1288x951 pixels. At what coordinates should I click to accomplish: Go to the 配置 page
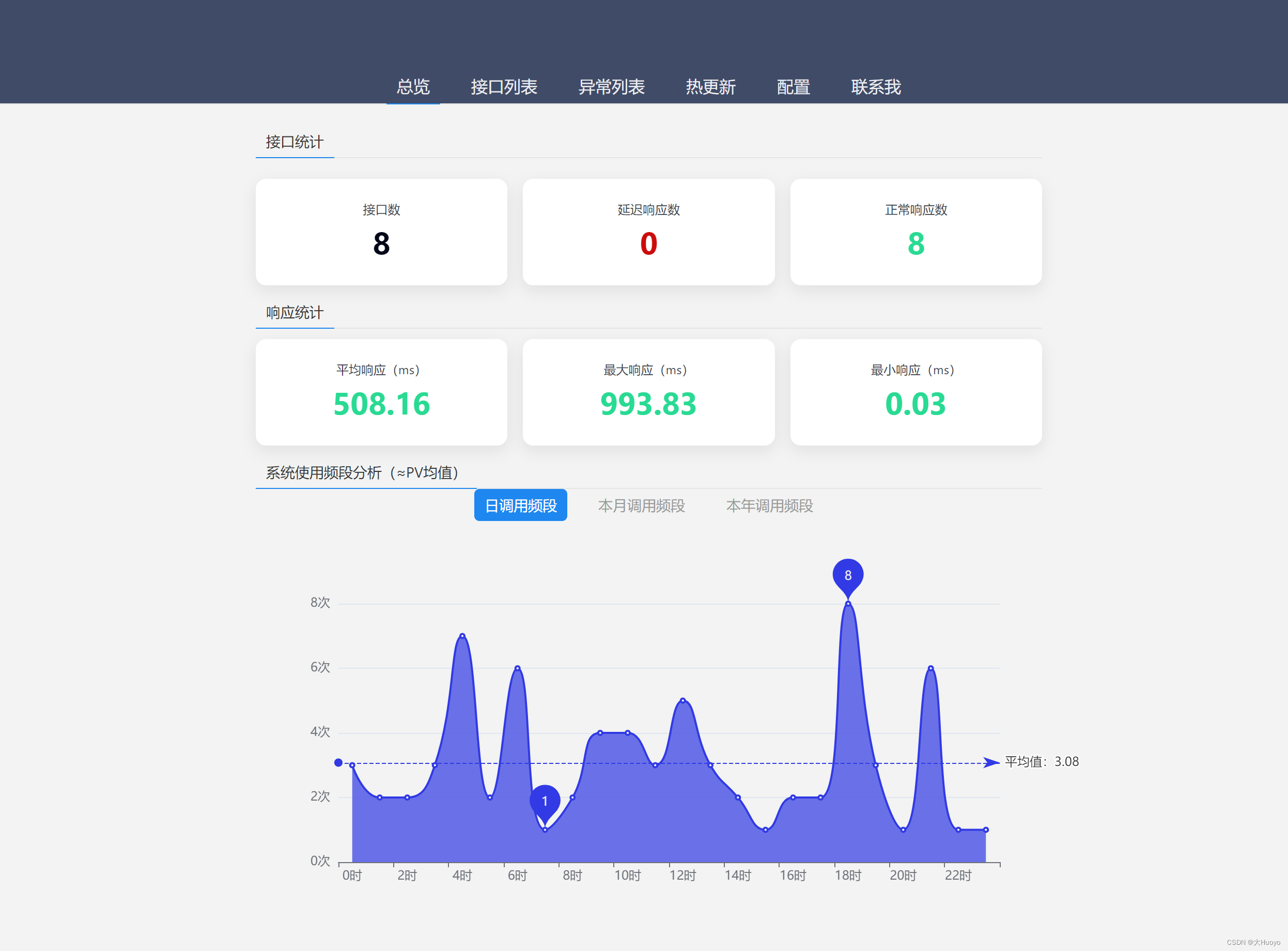click(793, 87)
